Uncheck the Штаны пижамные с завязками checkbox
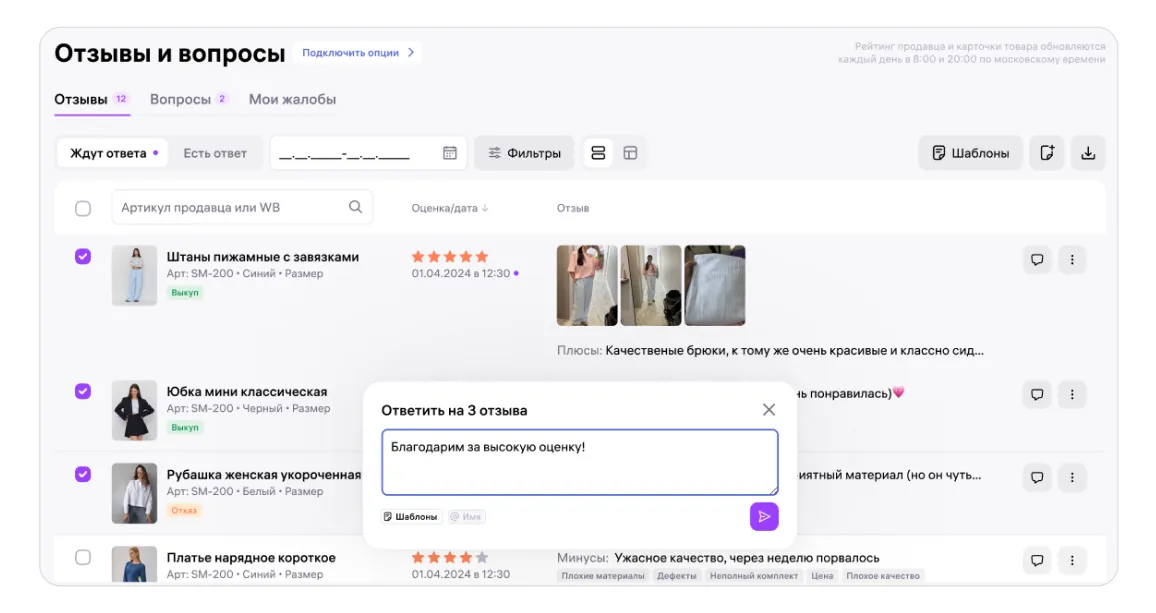1156x613 pixels. point(83,257)
